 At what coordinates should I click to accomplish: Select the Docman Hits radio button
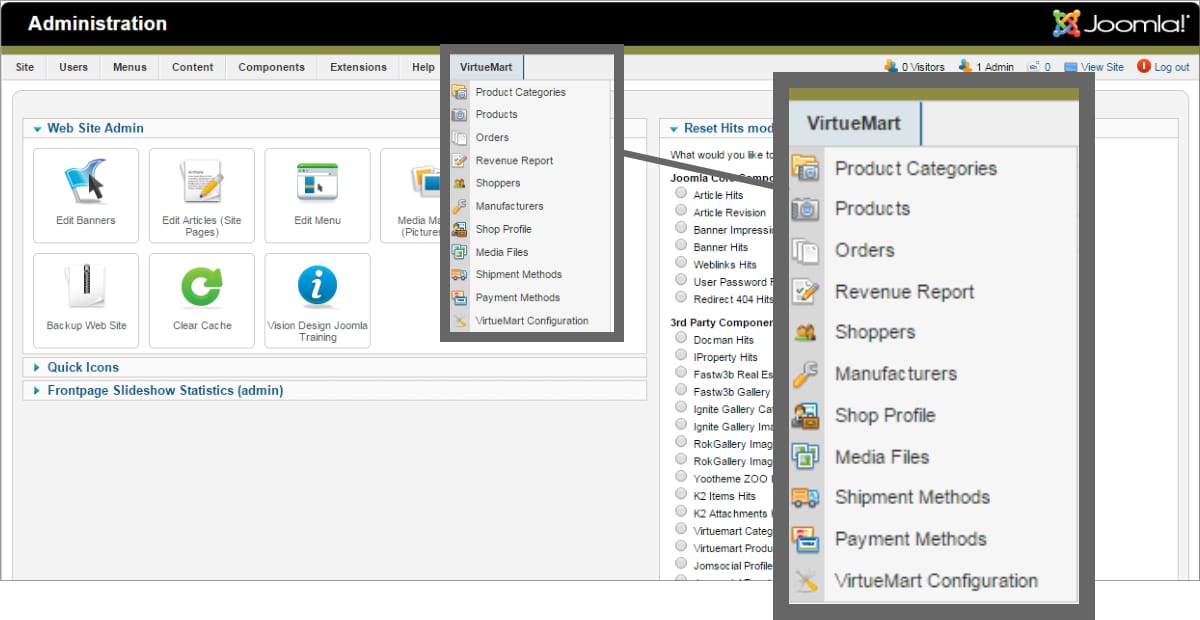pos(681,339)
